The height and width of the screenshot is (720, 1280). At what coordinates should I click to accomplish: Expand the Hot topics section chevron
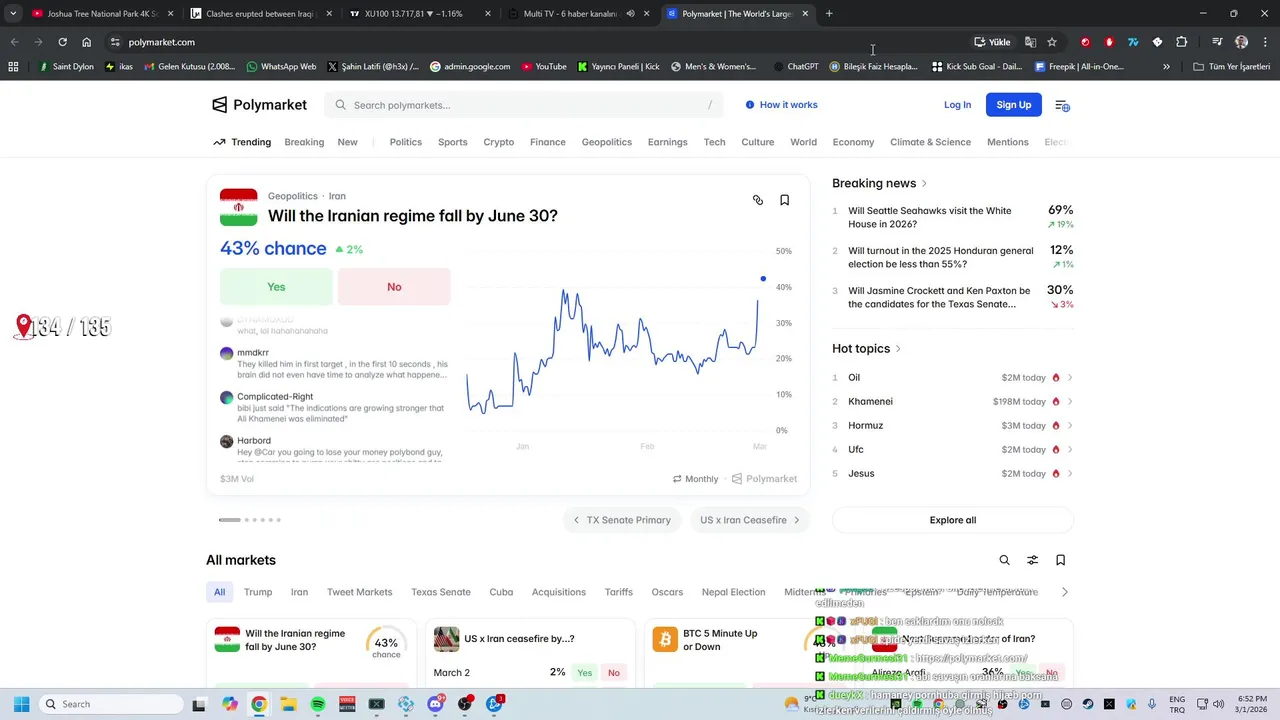(x=898, y=349)
